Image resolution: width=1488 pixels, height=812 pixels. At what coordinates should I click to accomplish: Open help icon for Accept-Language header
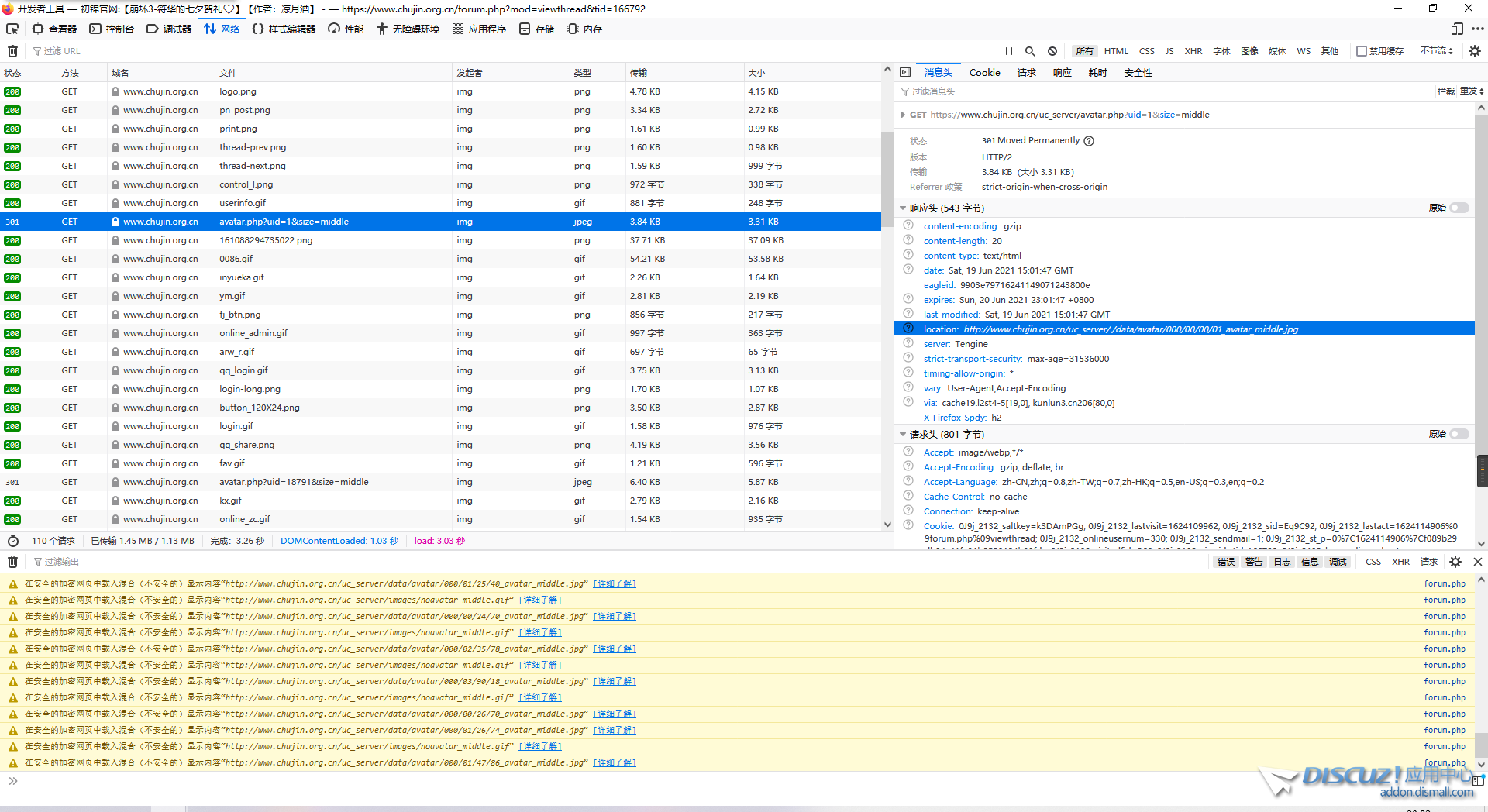point(908,481)
